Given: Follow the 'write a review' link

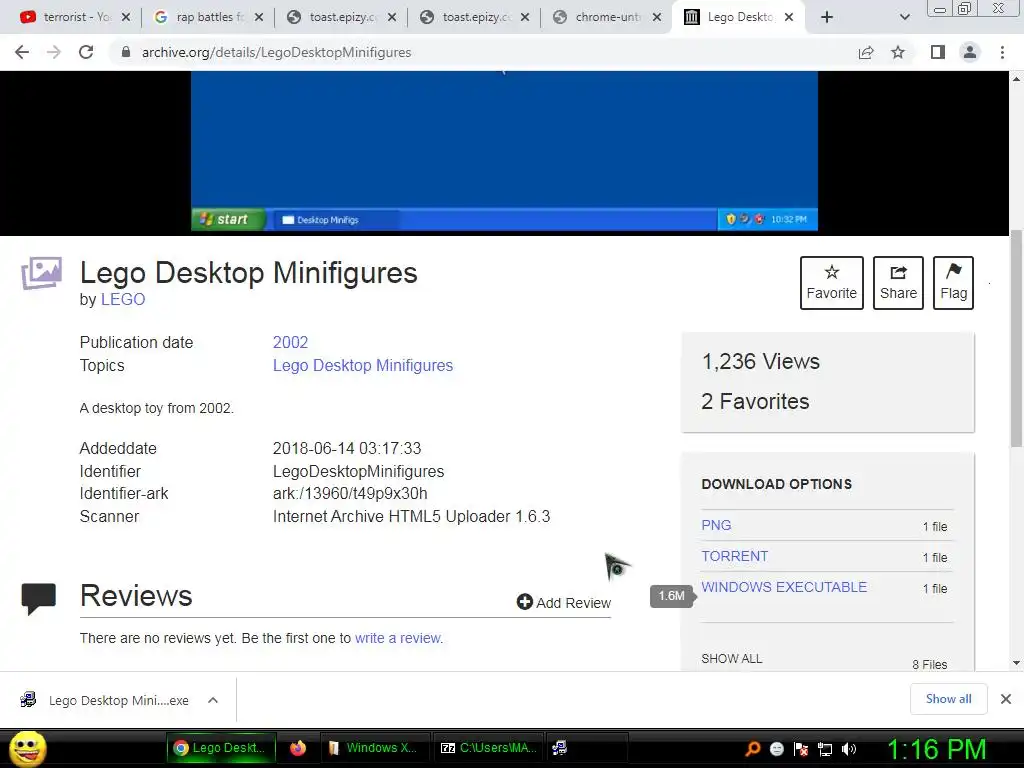Looking at the screenshot, I should (398, 638).
